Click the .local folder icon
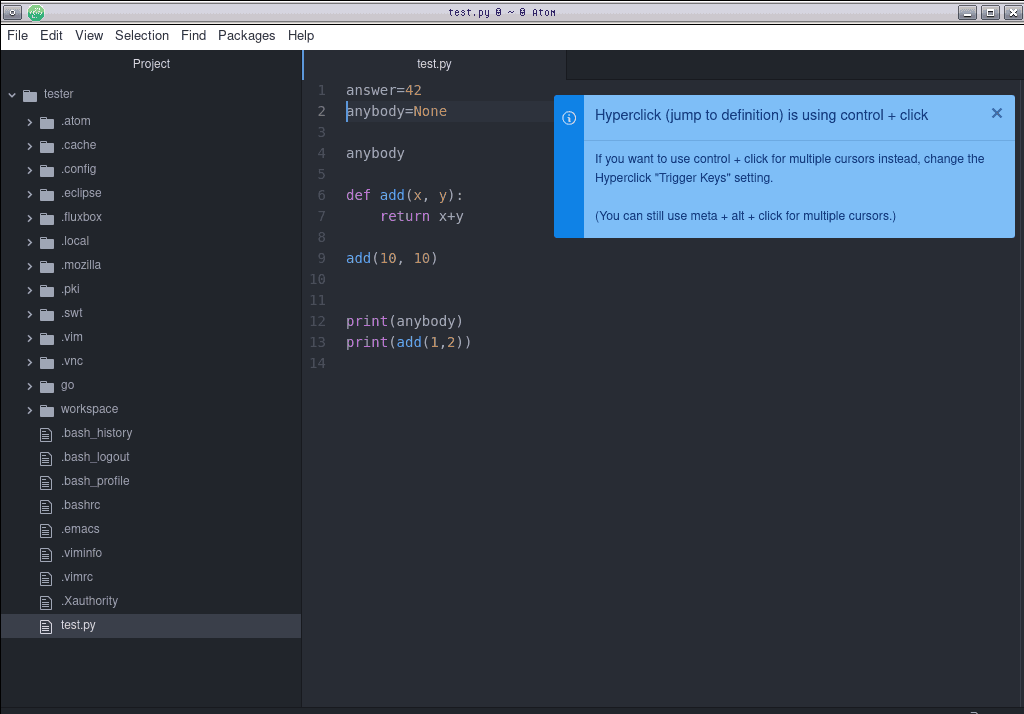The height and width of the screenshot is (714, 1024). (x=47, y=242)
